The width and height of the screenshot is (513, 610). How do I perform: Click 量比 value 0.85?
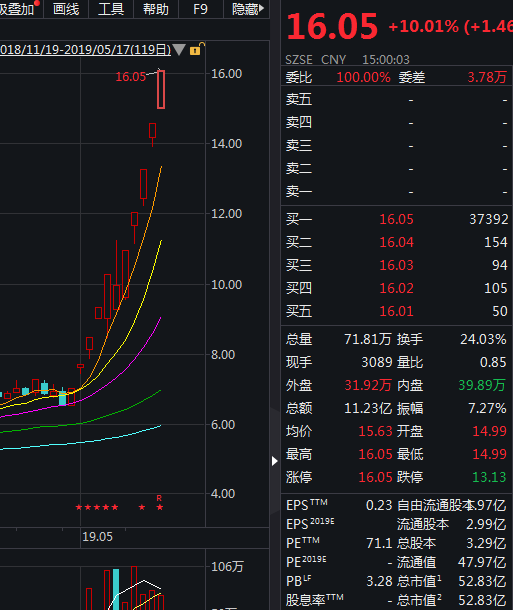tap(493, 363)
